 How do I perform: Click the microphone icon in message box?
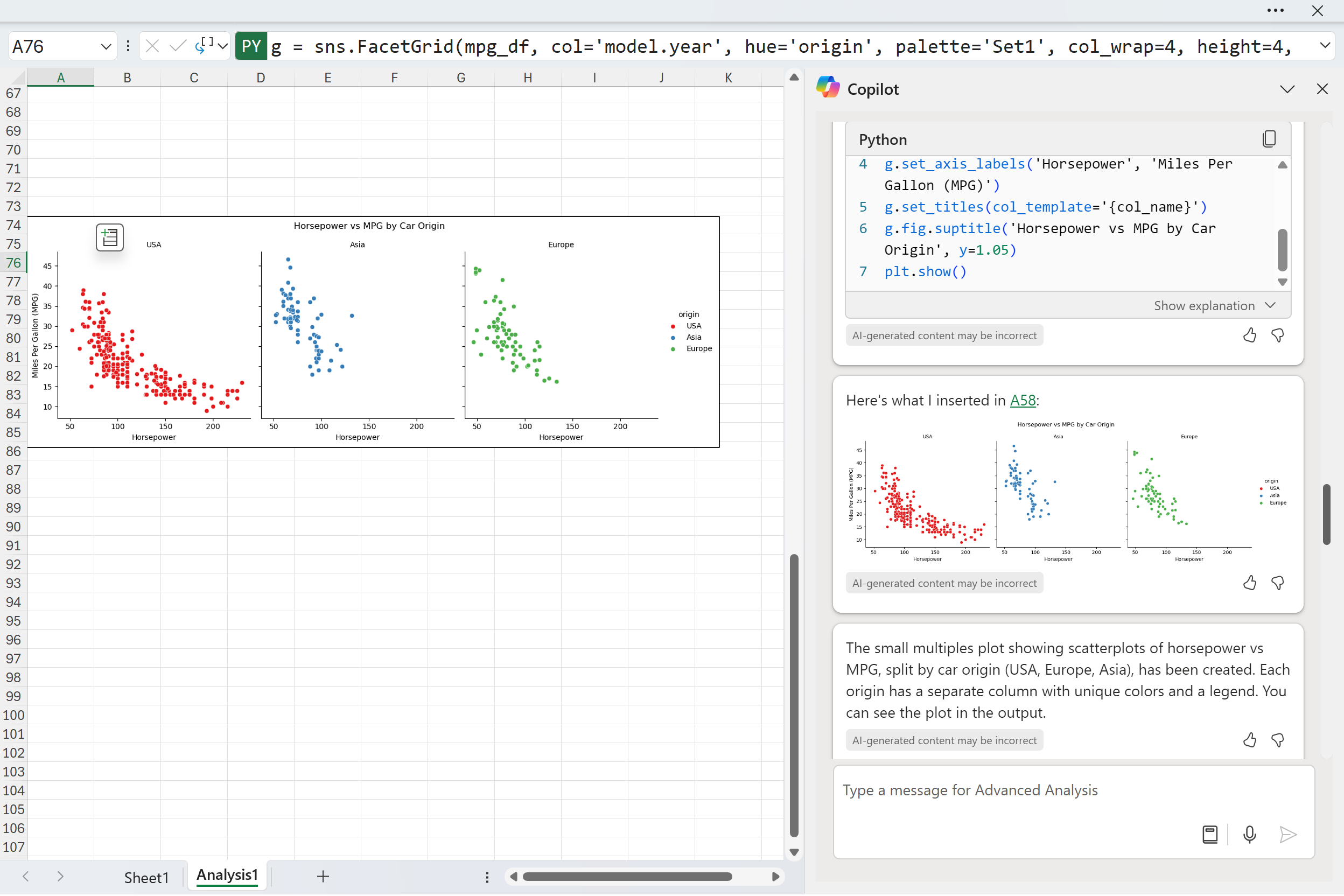tap(1249, 835)
